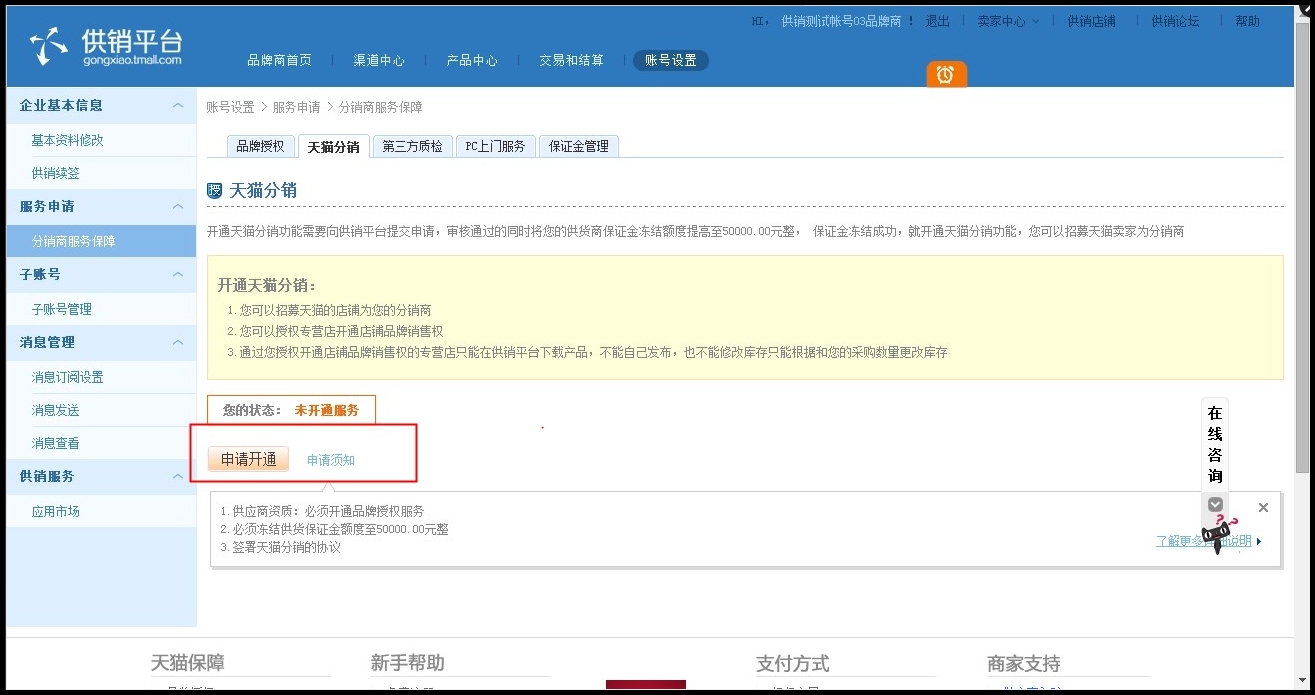Click the 天猫保障 footer heading
Viewport: 1315px width, 695px height.
(x=188, y=663)
